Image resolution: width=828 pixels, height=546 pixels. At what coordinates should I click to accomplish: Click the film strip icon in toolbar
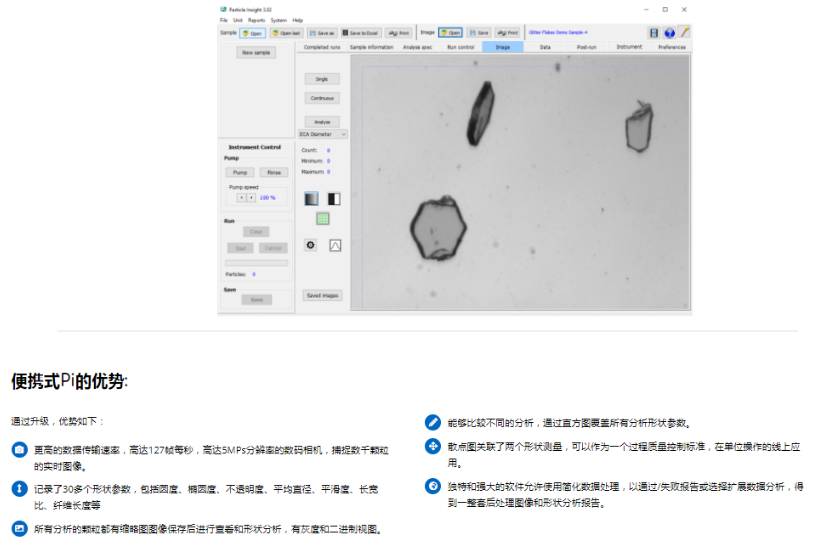click(654, 33)
